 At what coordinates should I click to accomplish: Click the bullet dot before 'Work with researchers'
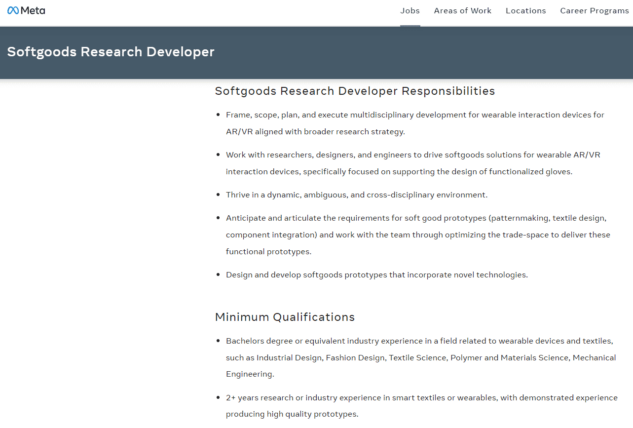[x=219, y=155]
